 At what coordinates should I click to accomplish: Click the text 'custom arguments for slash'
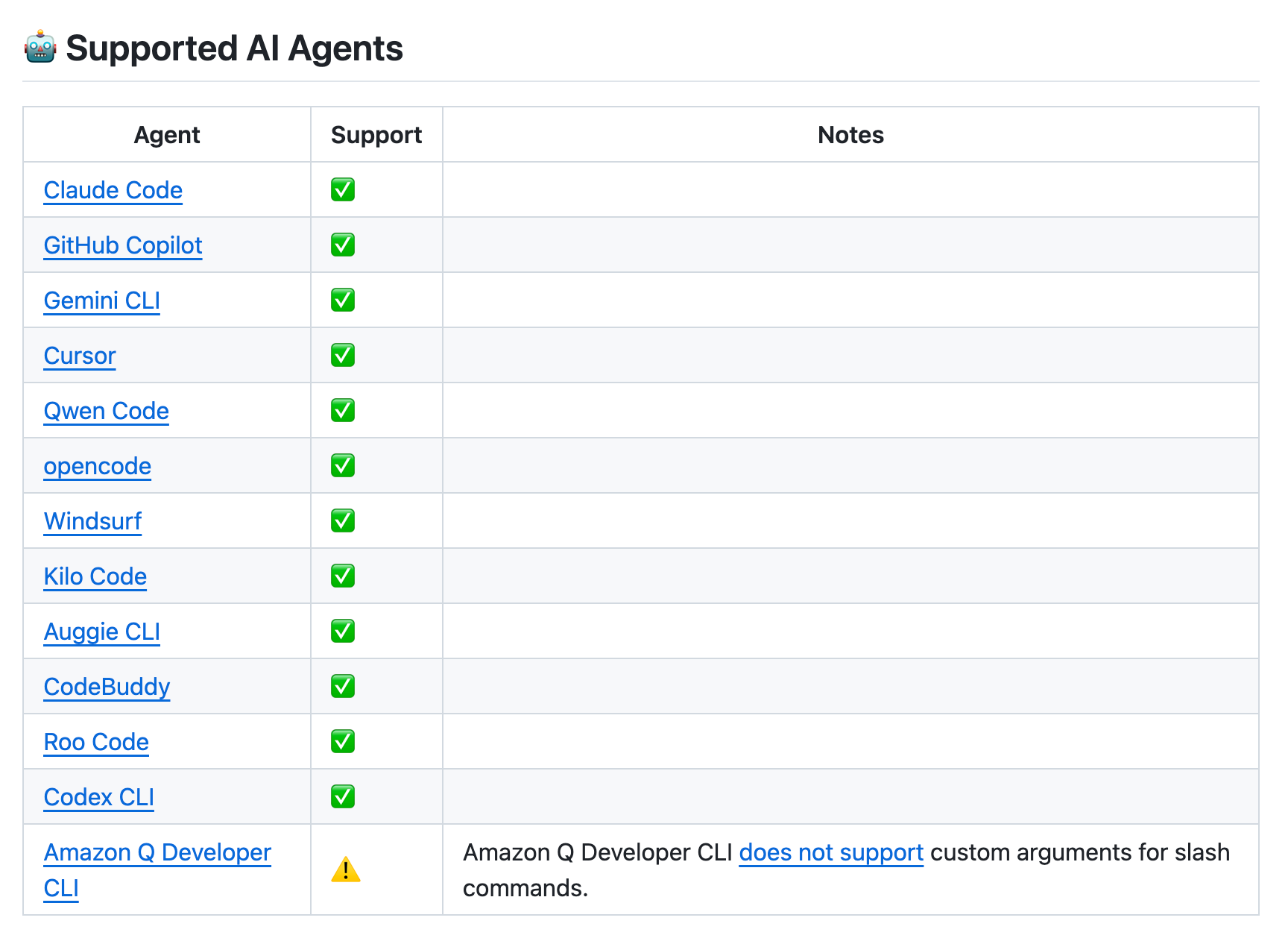point(1080,852)
